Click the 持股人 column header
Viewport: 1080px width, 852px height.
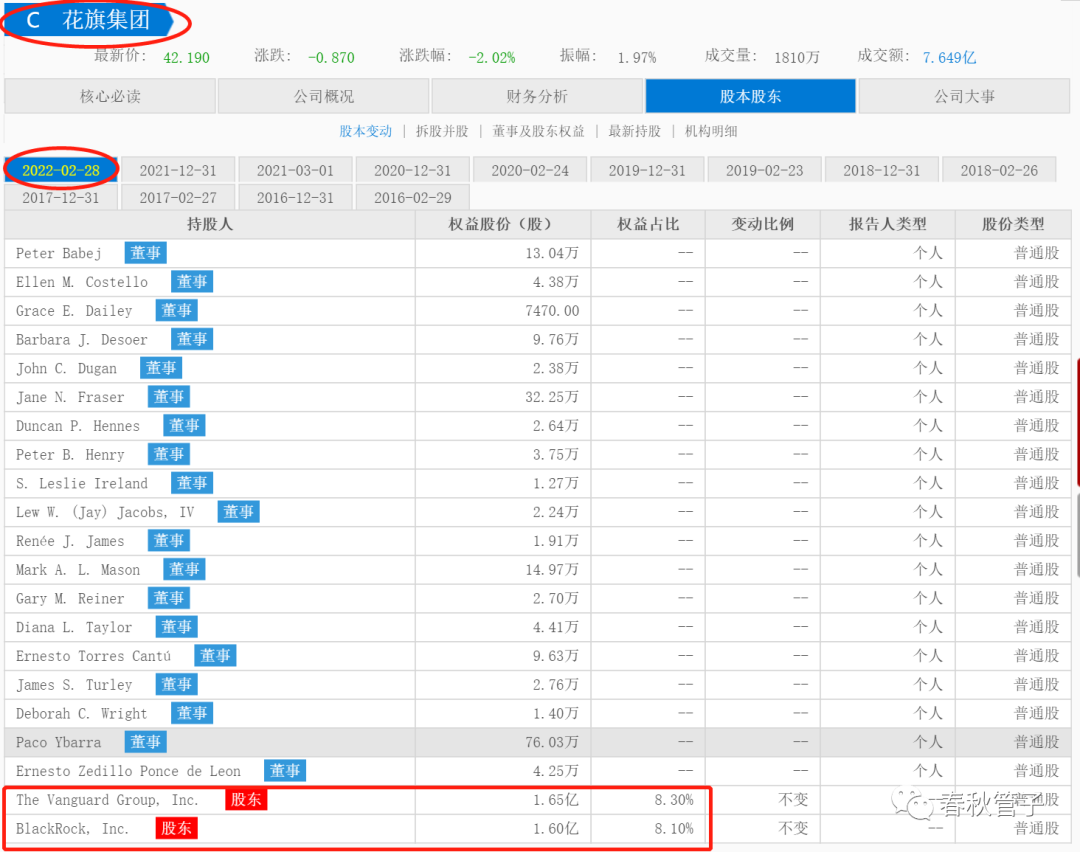pos(210,225)
